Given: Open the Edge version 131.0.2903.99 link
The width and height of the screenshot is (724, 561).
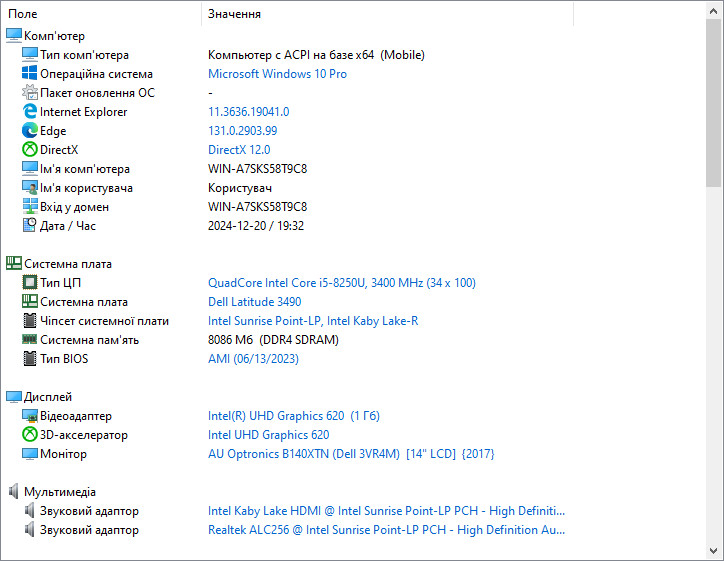Looking at the screenshot, I should 242,131.
